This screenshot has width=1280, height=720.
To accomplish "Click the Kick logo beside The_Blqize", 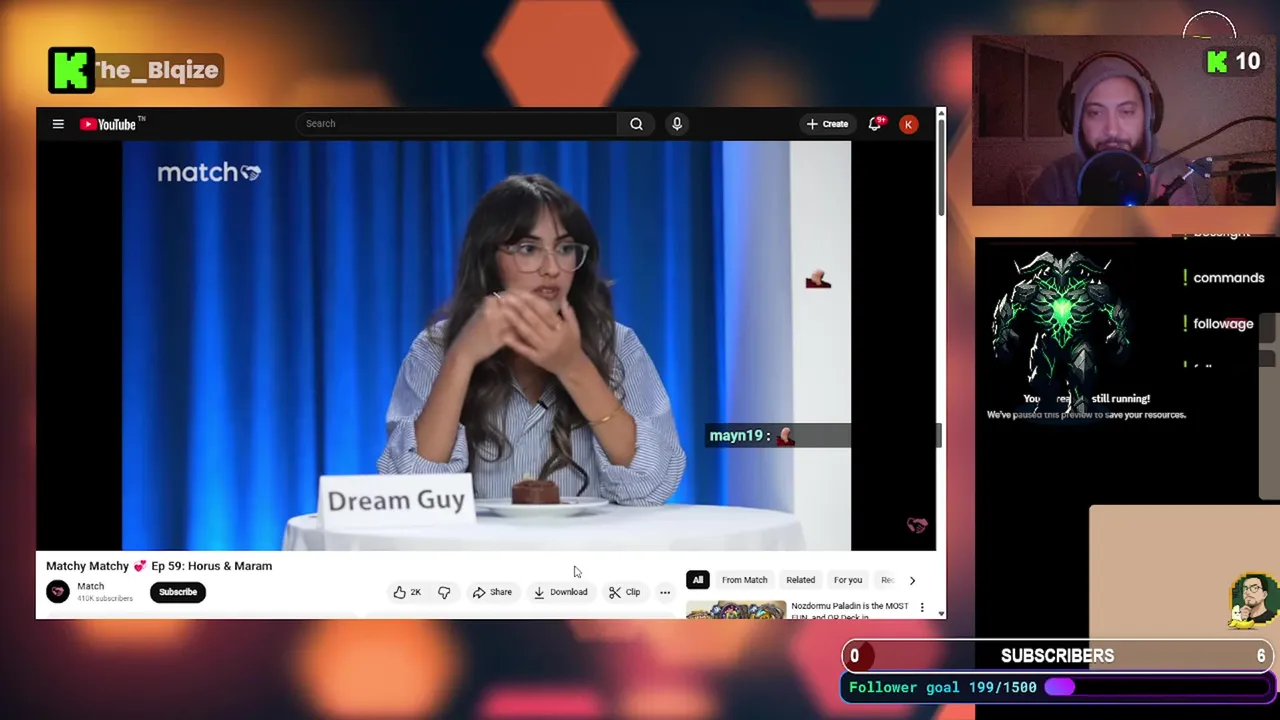I will tap(70, 70).
